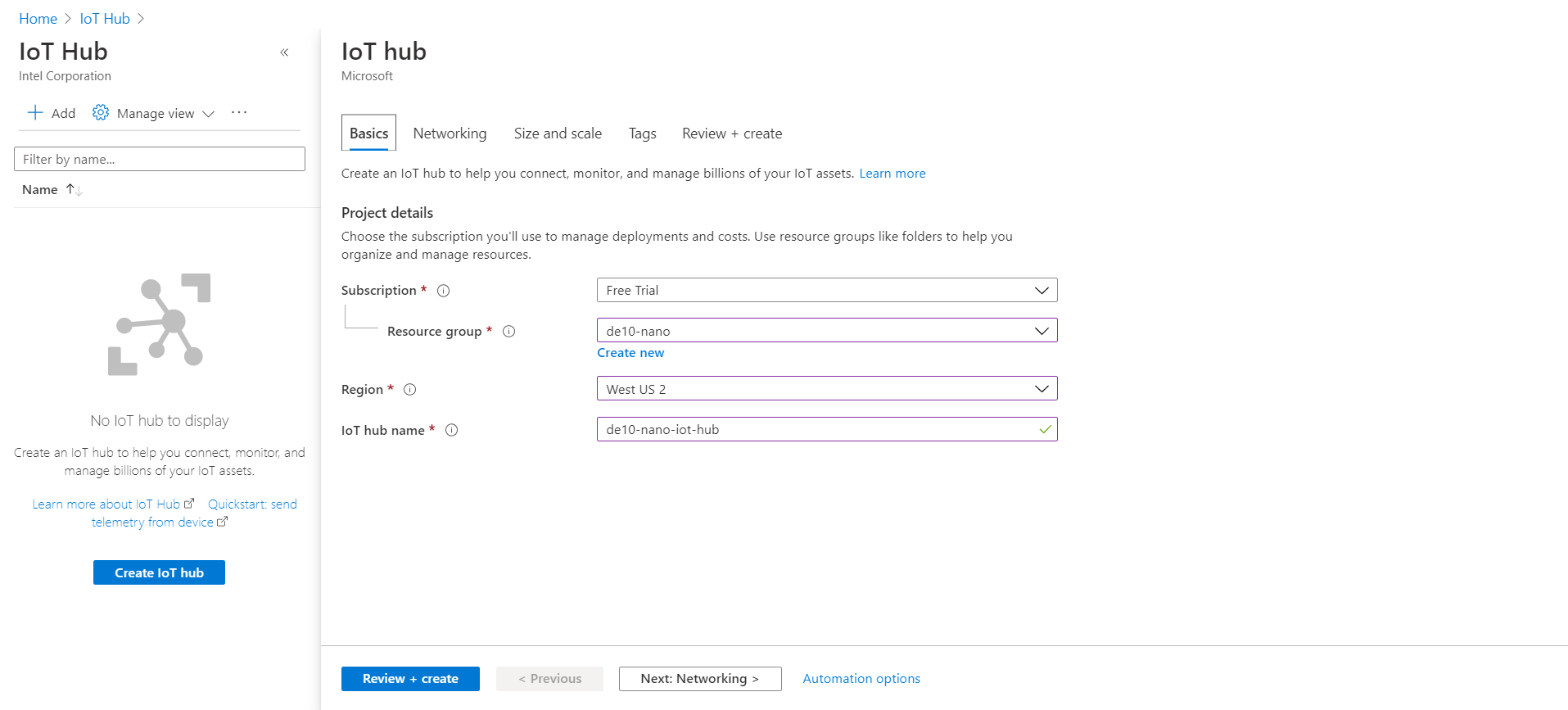Expand the Subscription Free Trial dropdown
The image size is (1568, 710).
click(x=827, y=291)
